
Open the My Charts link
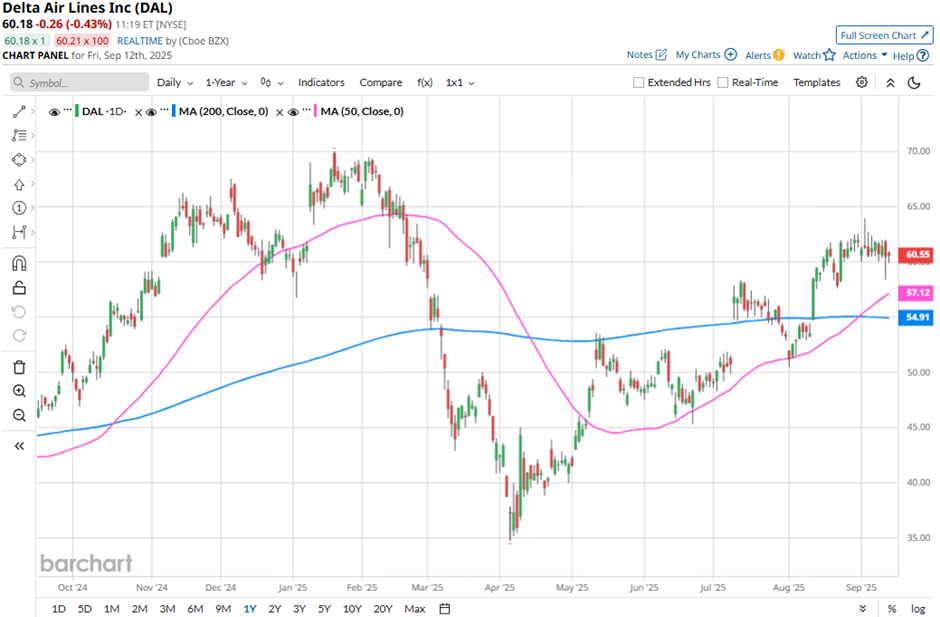click(705, 55)
